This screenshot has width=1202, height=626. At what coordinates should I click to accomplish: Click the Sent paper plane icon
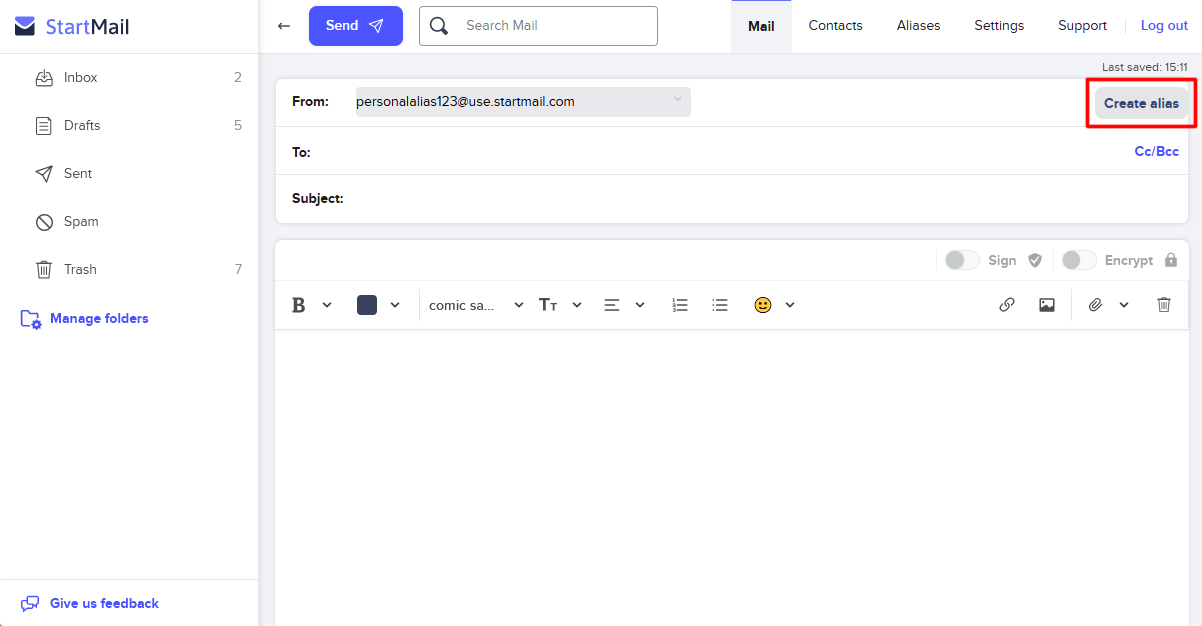coord(44,174)
